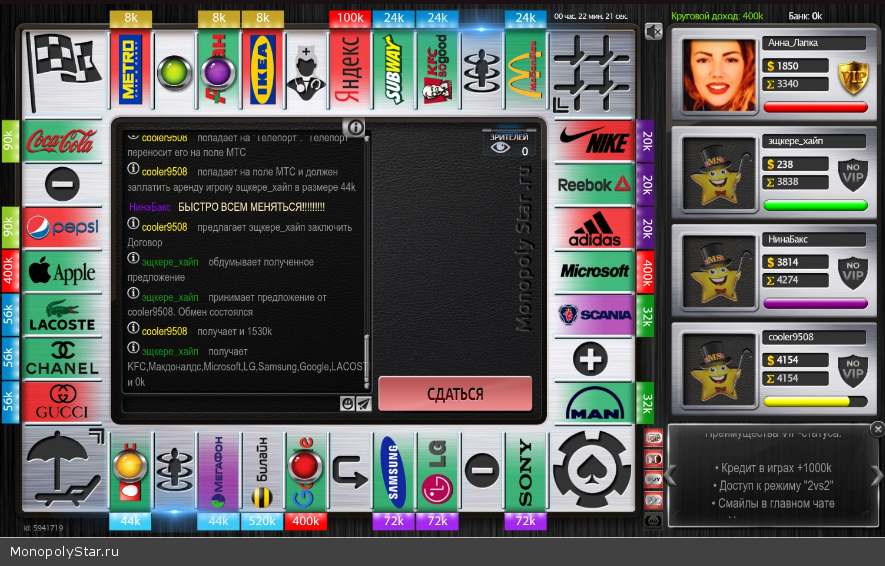Select the Reebok property cell

click(594, 184)
